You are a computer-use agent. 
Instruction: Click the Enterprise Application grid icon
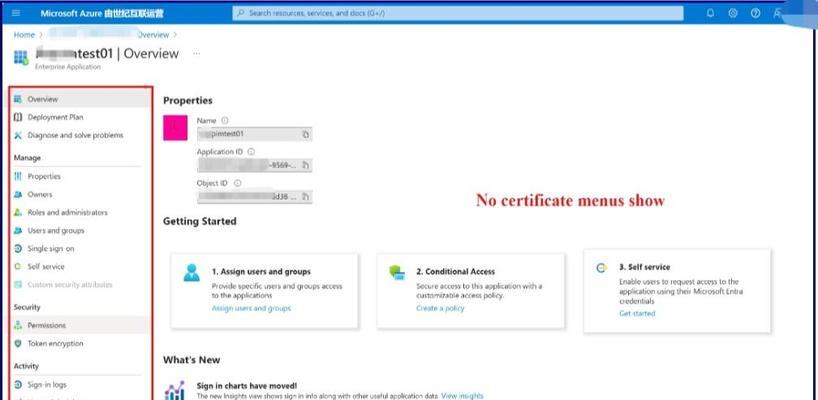(x=21, y=57)
